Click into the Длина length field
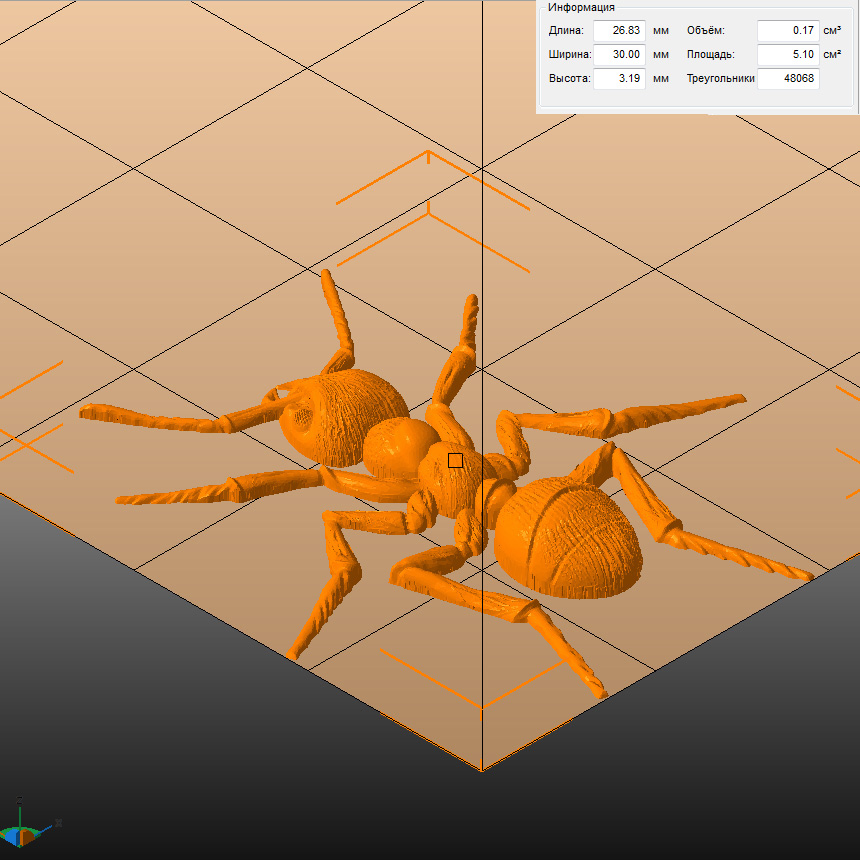The width and height of the screenshot is (860, 860). [x=619, y=31]
